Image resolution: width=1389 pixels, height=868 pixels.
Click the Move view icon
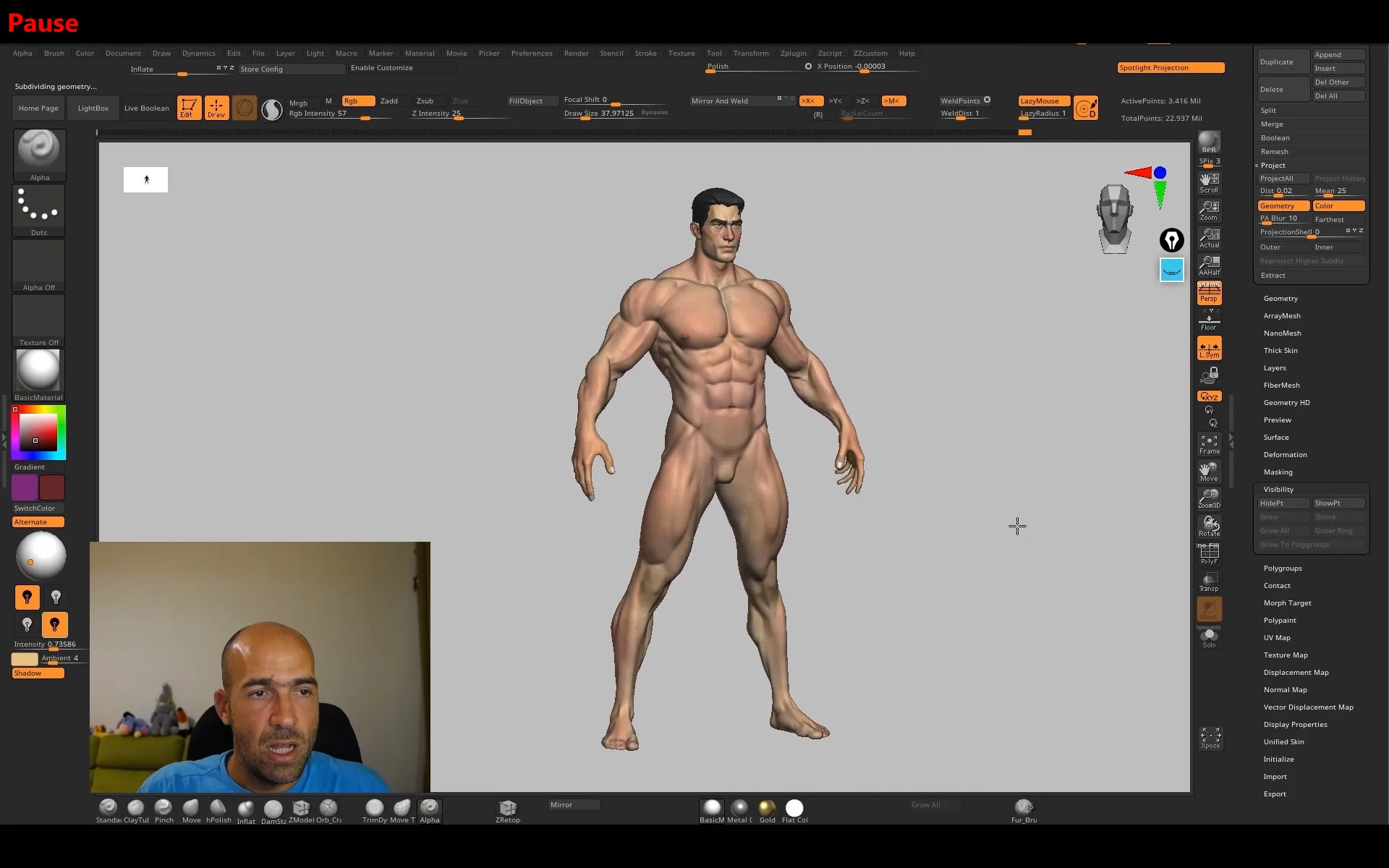[1209, 472]
